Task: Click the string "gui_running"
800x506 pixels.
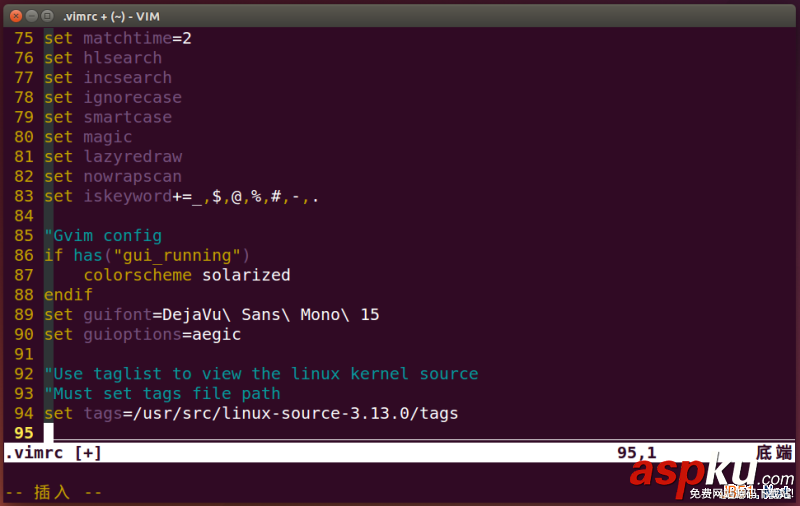Action: 177,256
